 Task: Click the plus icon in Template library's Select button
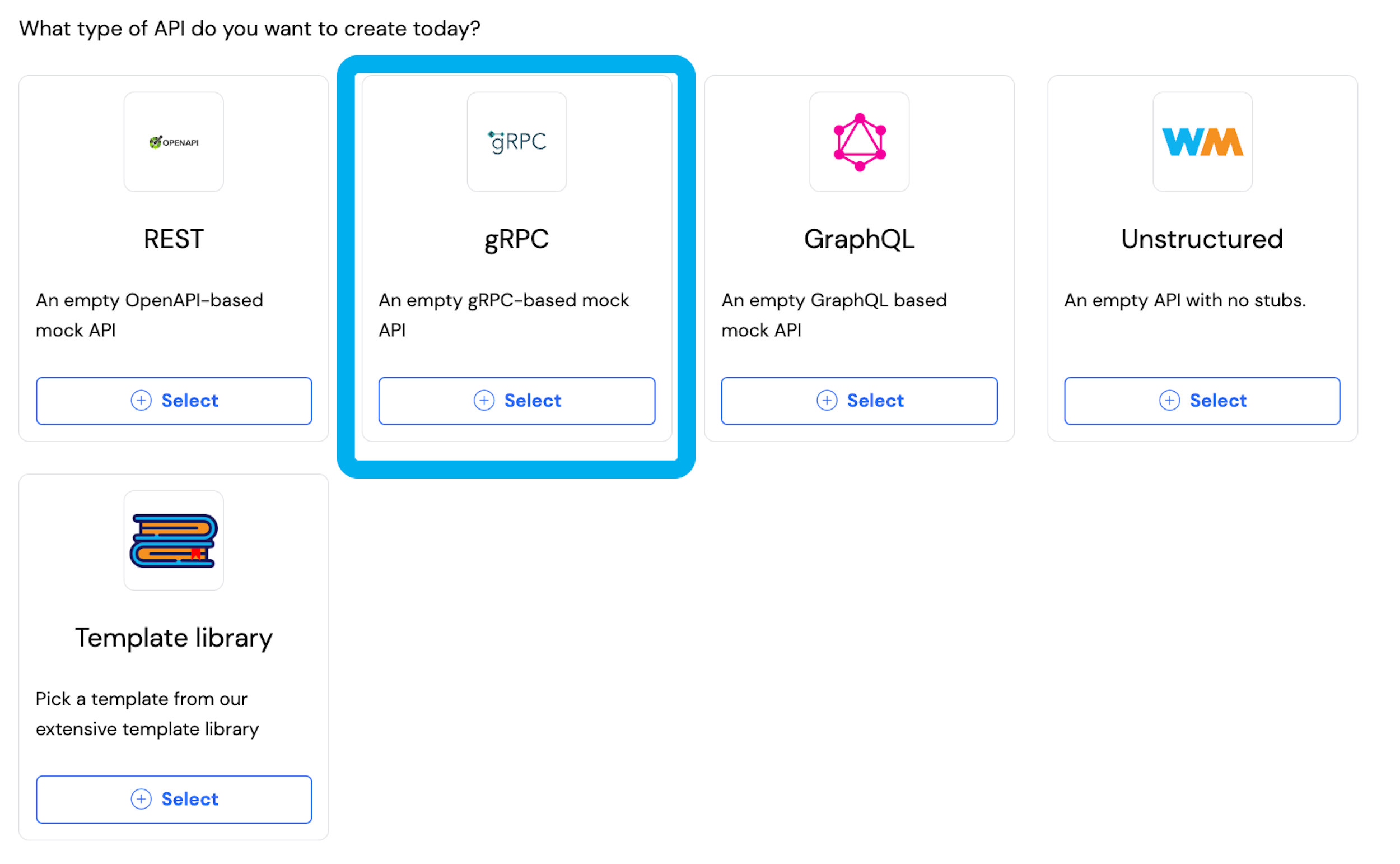[141, 800]
